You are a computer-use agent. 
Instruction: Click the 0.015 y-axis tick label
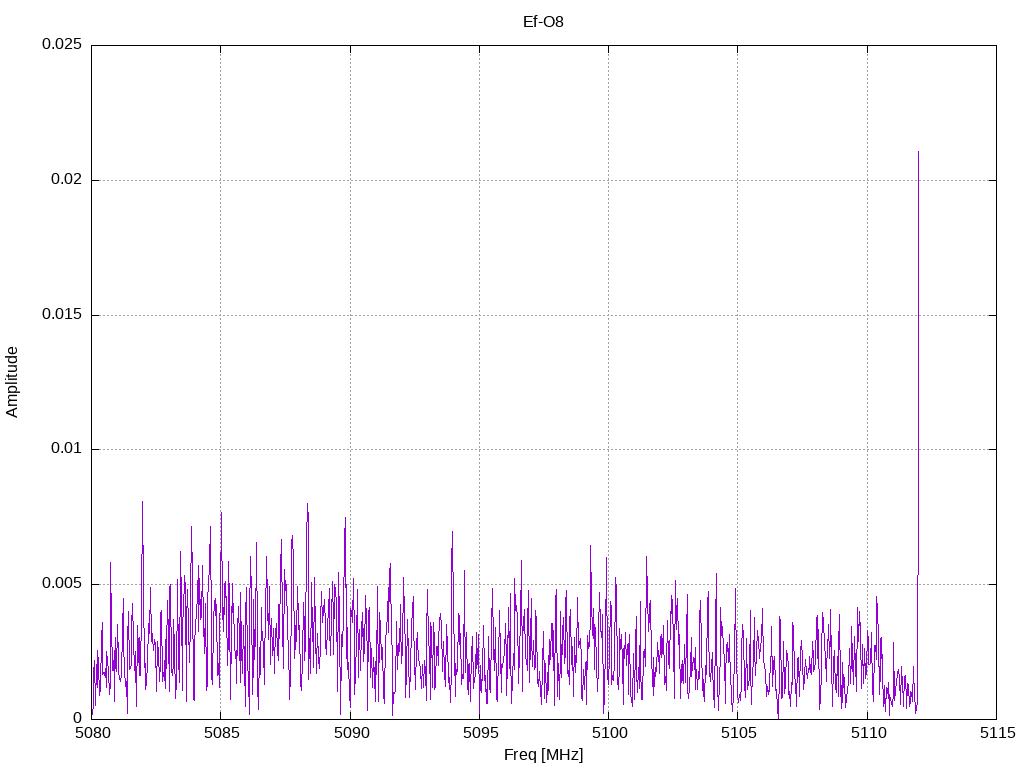pos(62,314)
